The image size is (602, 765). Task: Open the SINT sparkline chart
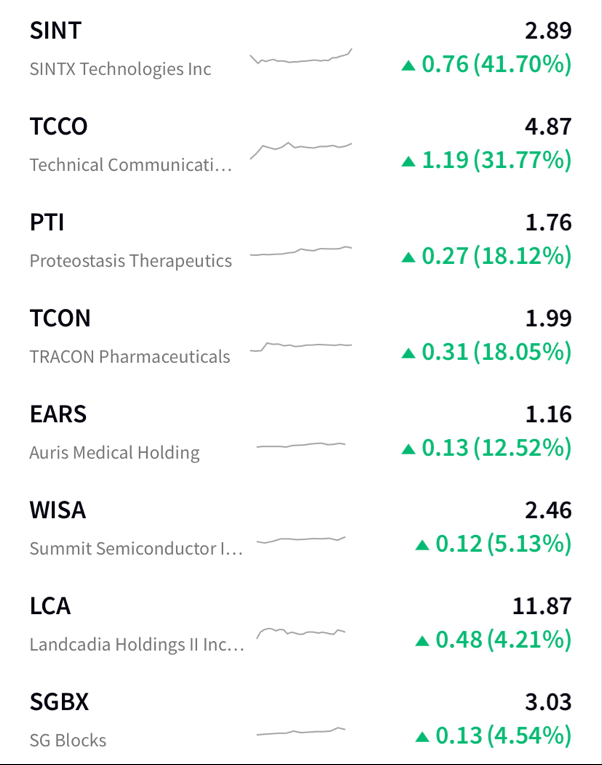pyautogui.click(x=301, y=59)
